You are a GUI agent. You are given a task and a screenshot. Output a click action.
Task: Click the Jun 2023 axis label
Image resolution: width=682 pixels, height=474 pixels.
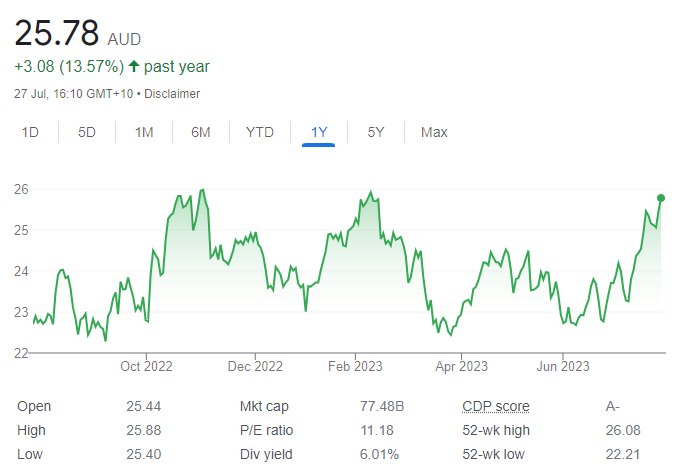pos(563,367)
